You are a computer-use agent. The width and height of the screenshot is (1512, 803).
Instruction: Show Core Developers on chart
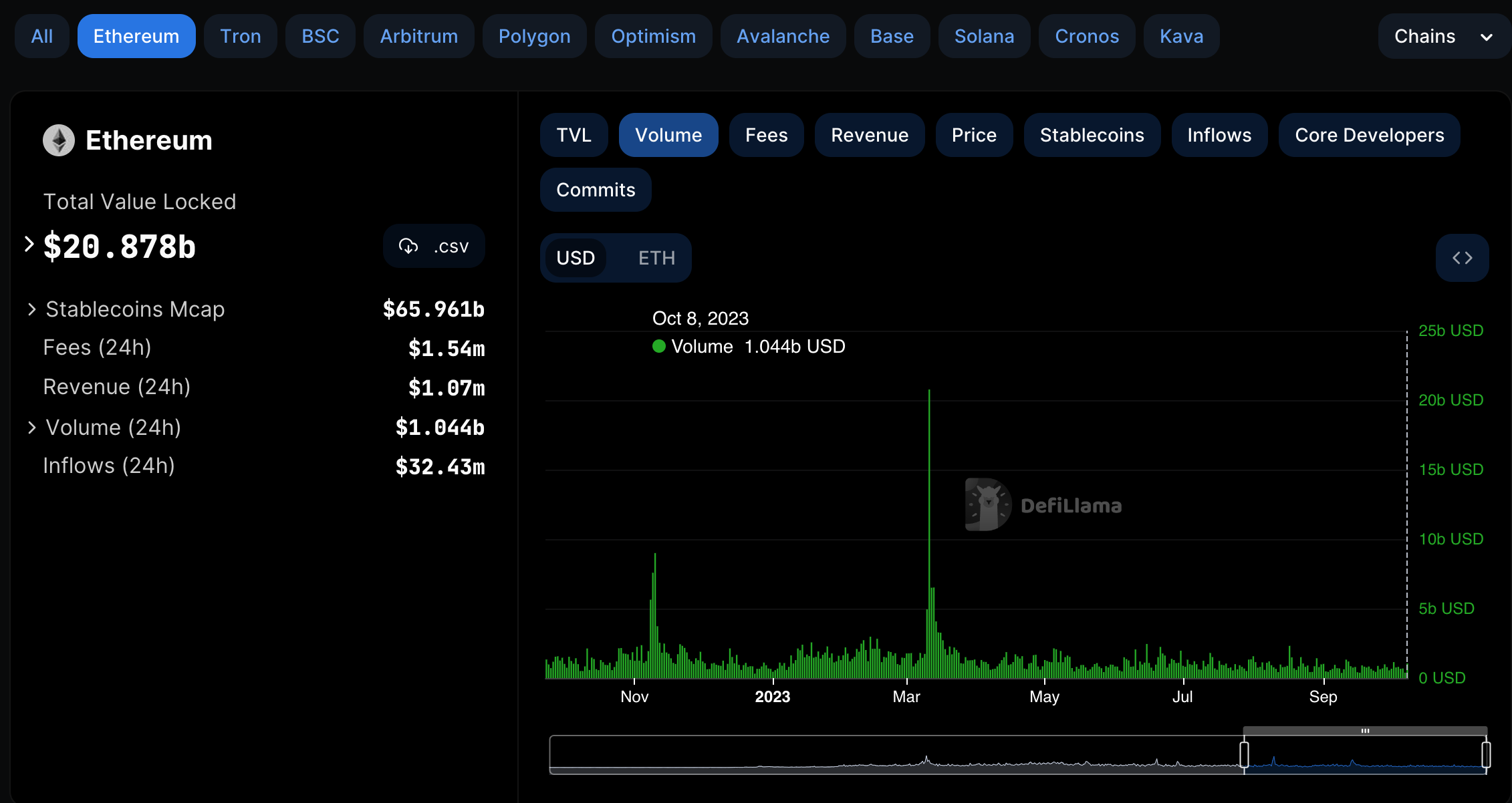(x=1369, y=135)
